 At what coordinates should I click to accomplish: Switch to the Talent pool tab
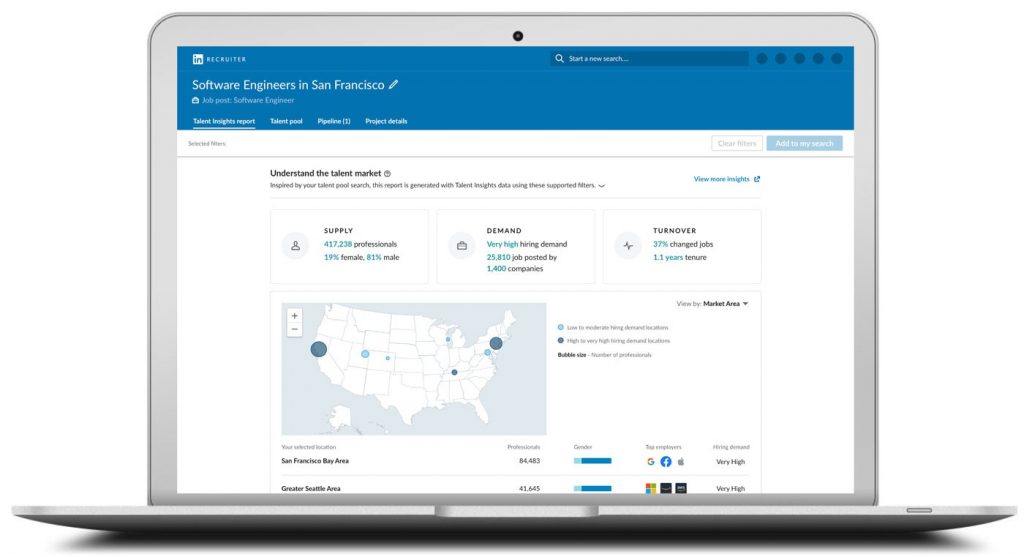click(286, 121)
